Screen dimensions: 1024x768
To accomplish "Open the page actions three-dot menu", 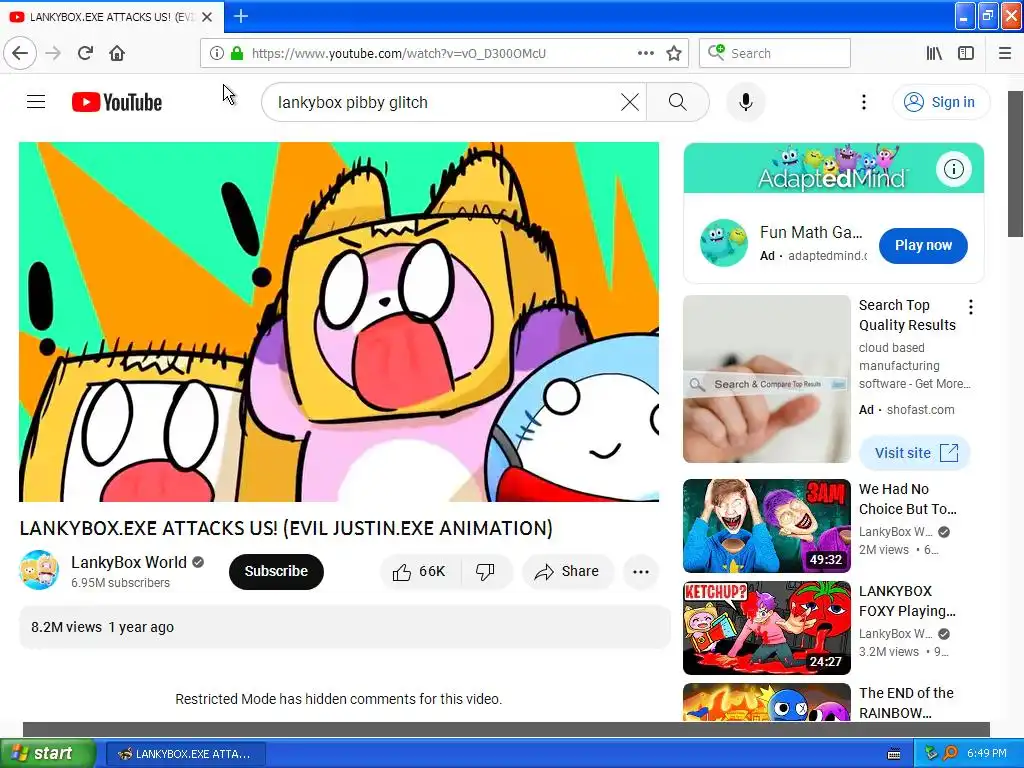I will [x=645, y=53].
